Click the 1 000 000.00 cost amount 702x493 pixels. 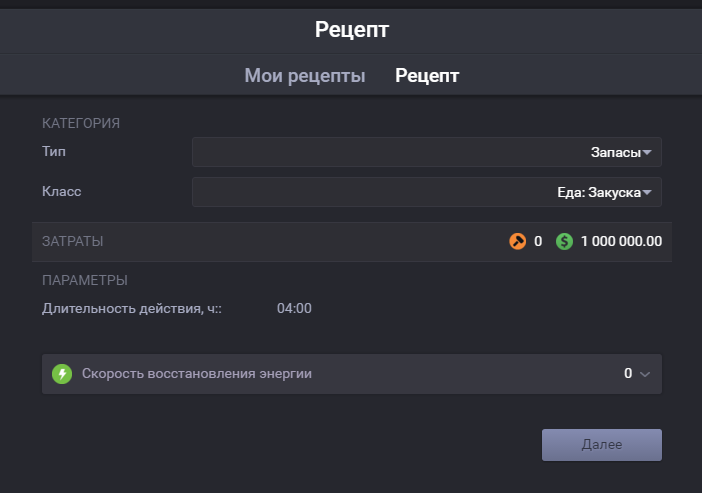(x=621, y=241)
